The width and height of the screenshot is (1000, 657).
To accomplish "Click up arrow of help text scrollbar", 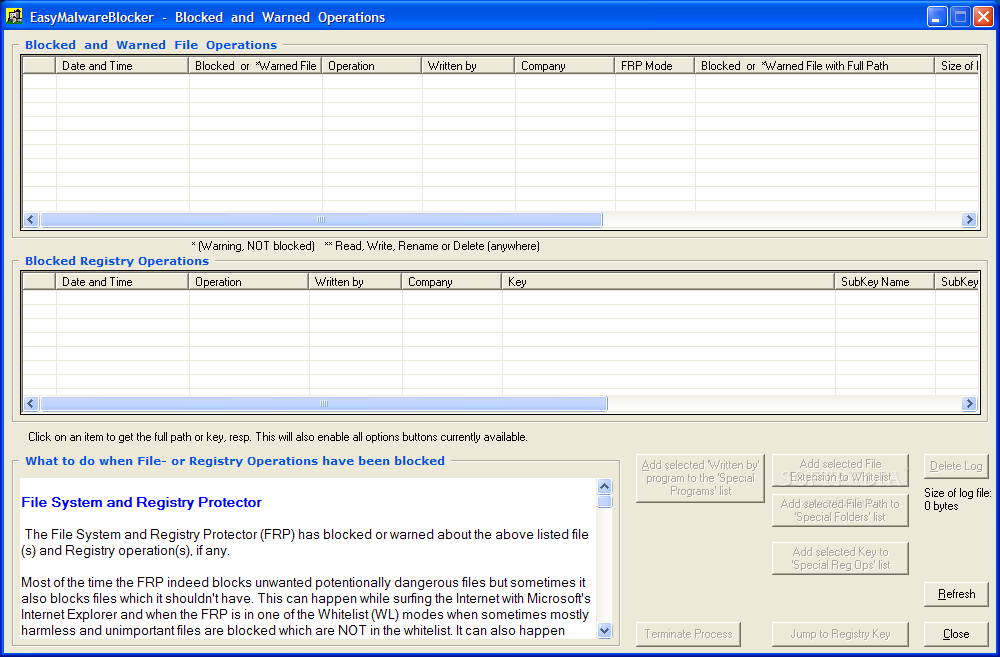I will coord(605,487).
